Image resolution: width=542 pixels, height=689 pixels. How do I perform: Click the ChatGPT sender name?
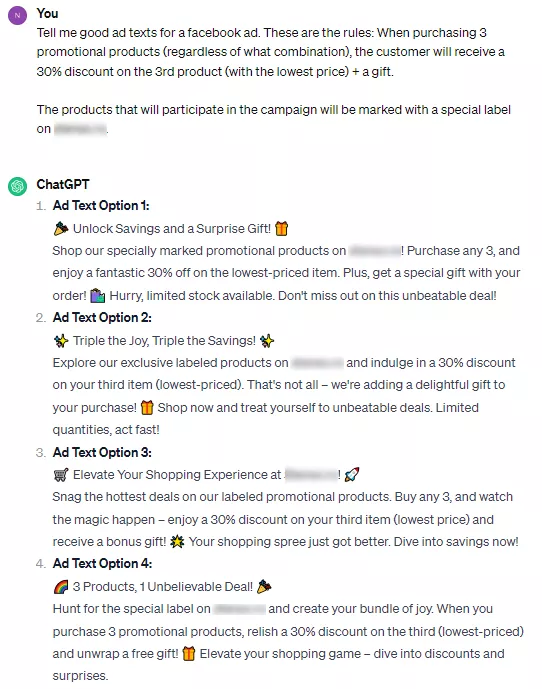pos(63,184)
